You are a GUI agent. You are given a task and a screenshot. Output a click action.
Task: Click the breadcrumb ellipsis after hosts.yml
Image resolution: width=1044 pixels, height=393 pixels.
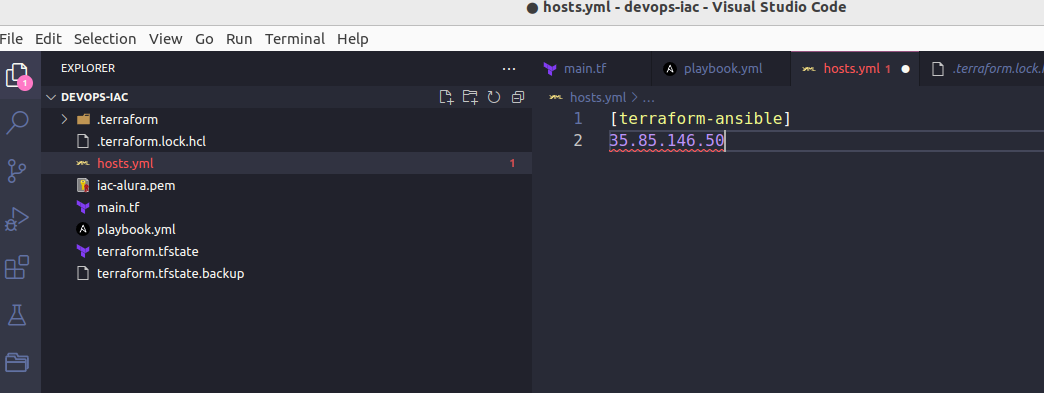(649, 99)
